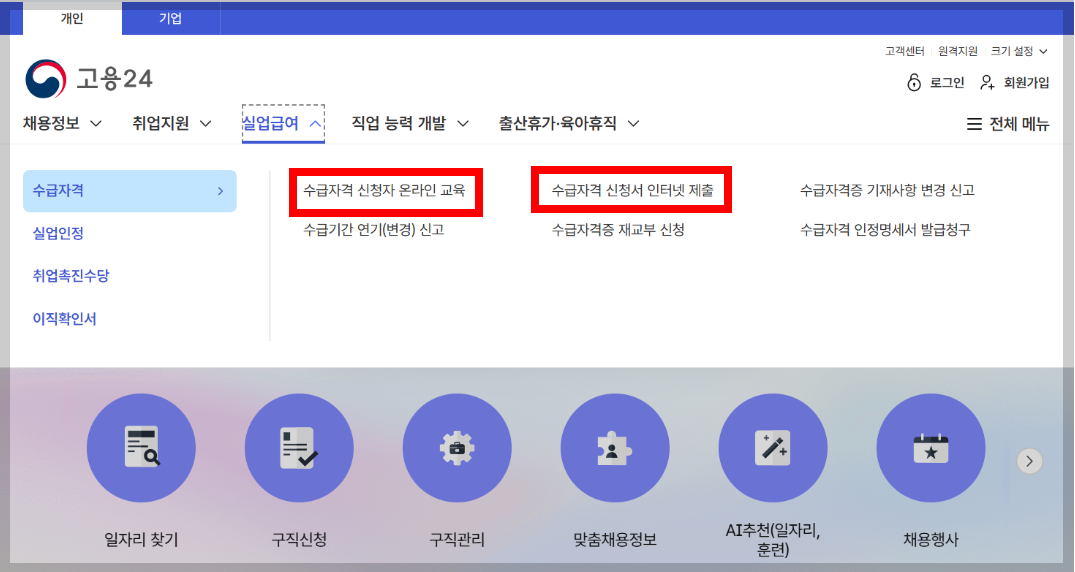Expand the 수급자격 submenu arrow
The width and height of the screenshot is (1075, 572).
[x=220, y=191]
